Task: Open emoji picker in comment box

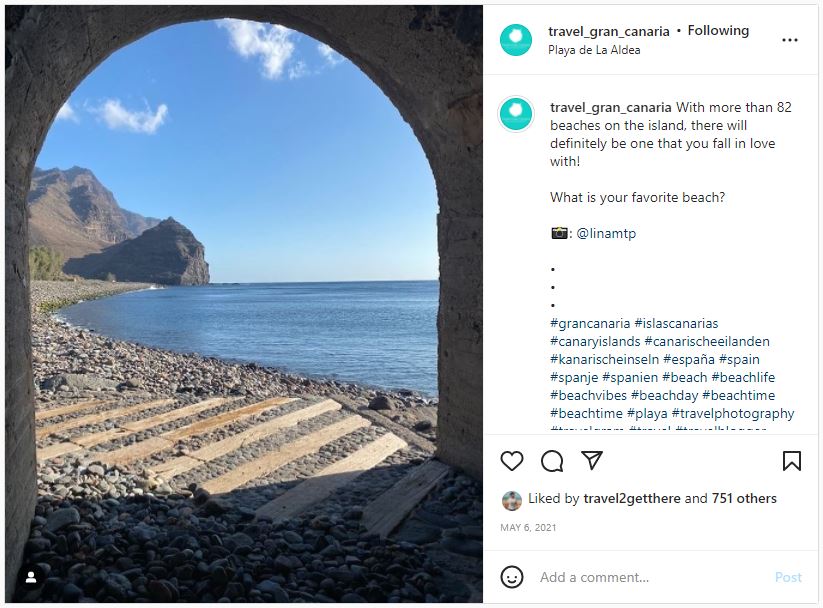Action: tap(512, 577)
